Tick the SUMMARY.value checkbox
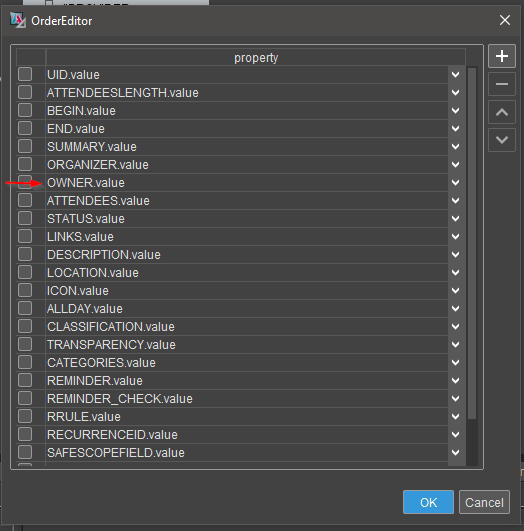 pyautogui.click(x=25, y=146)
